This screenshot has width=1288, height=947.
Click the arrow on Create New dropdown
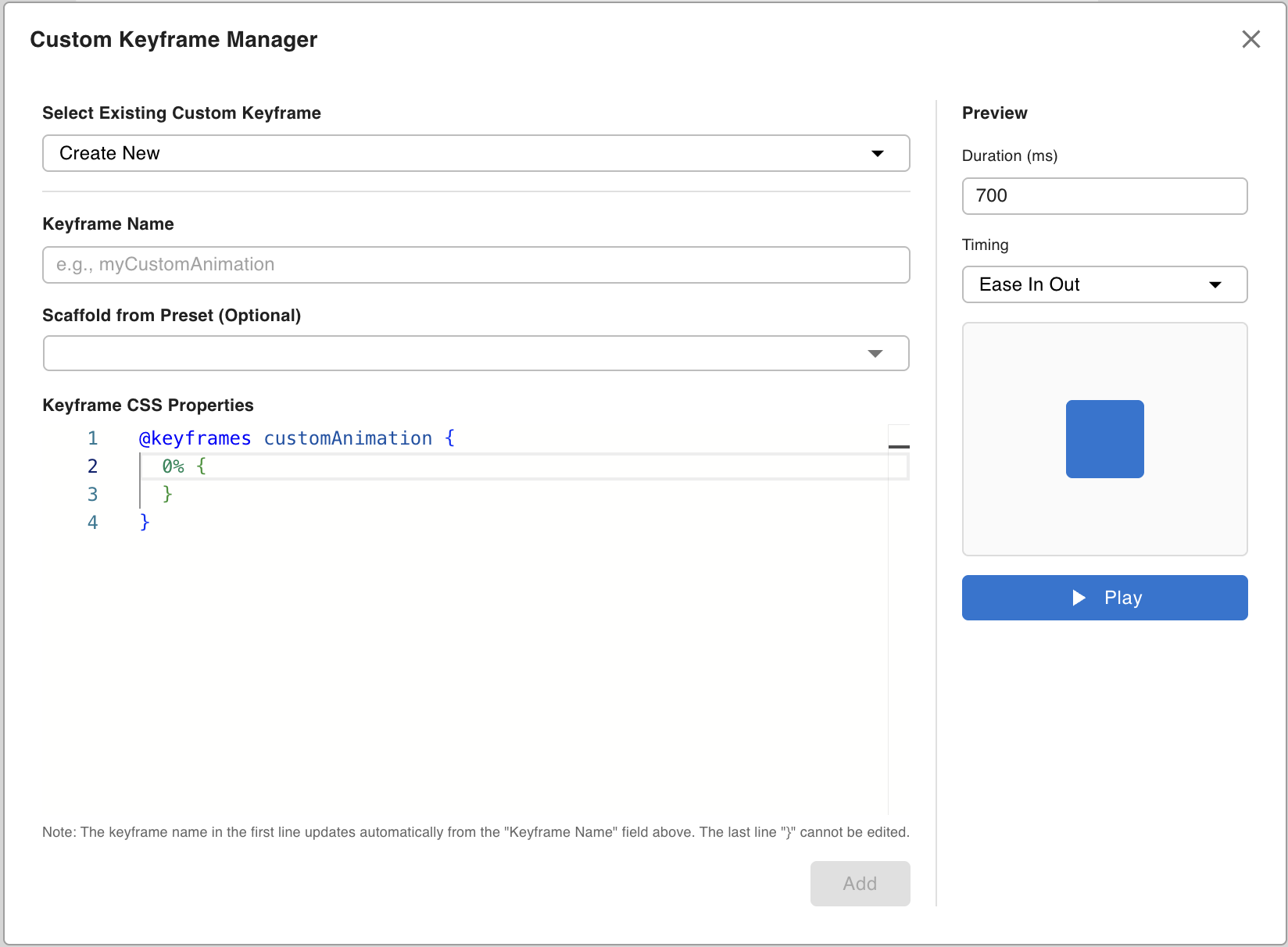(x=878, y=153)
